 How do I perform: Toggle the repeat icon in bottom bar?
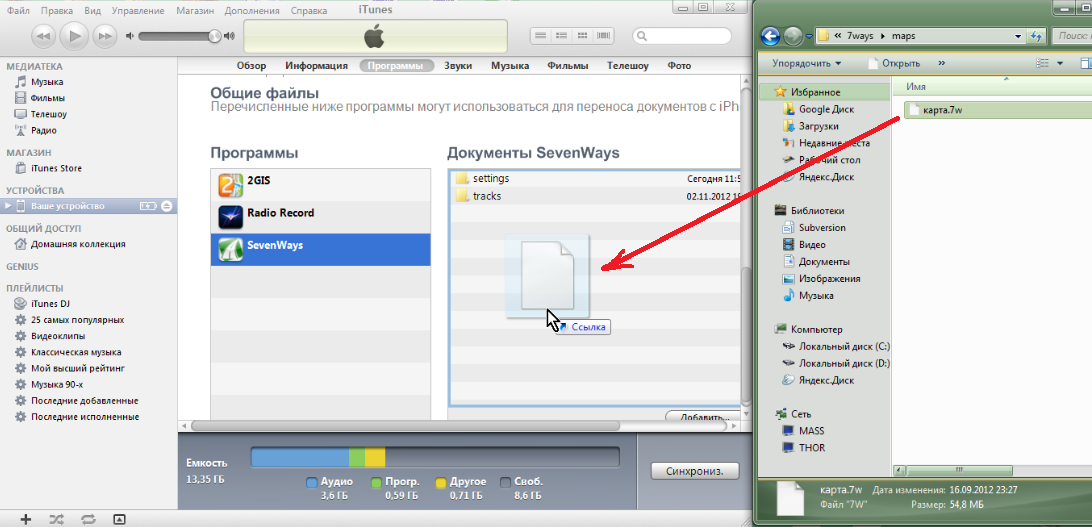[x=88, y=519]
